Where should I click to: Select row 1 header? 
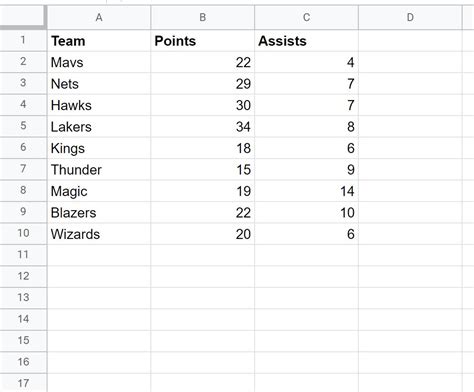click(x=23, y=40)
